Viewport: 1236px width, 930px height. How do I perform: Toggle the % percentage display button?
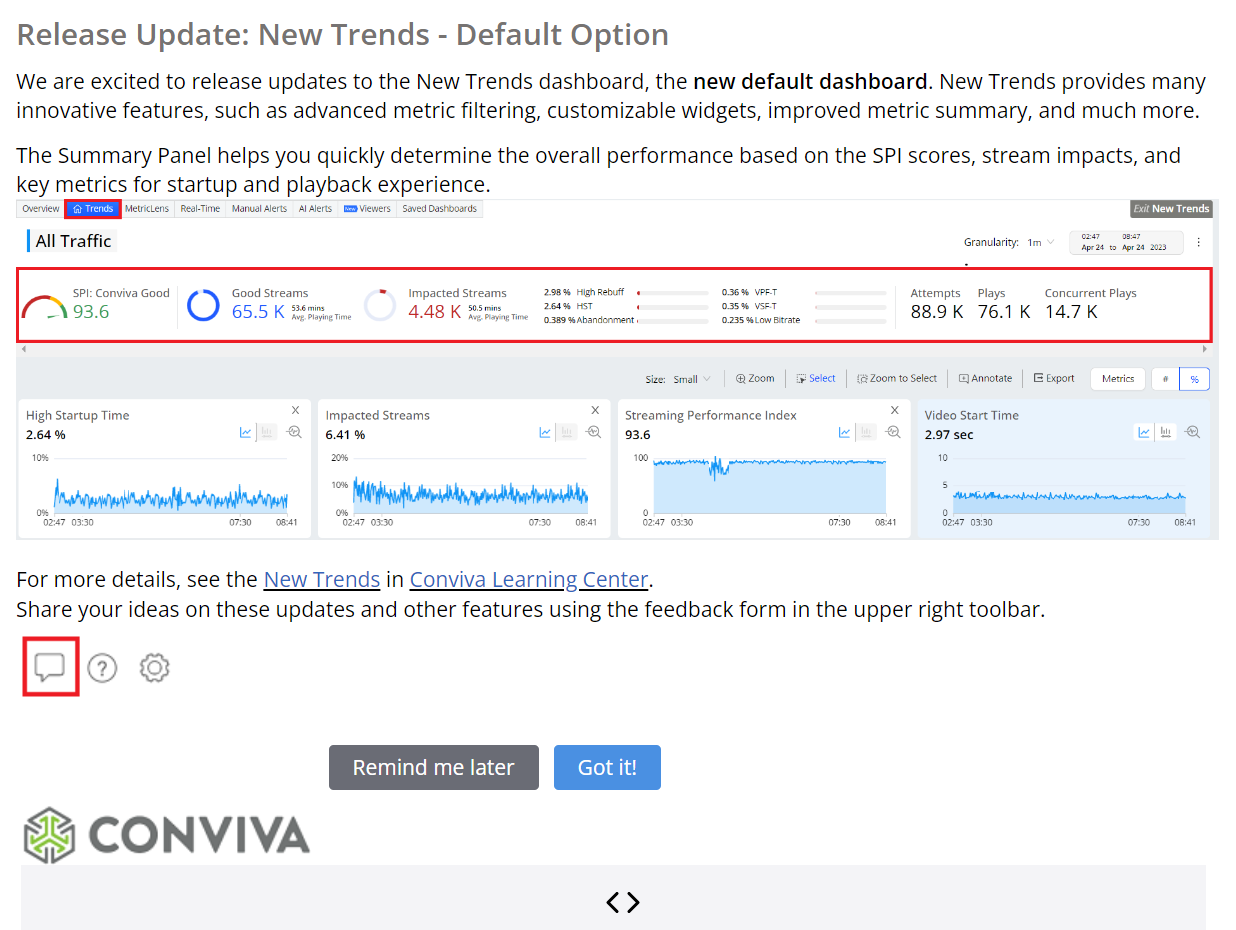point(1194,379)
